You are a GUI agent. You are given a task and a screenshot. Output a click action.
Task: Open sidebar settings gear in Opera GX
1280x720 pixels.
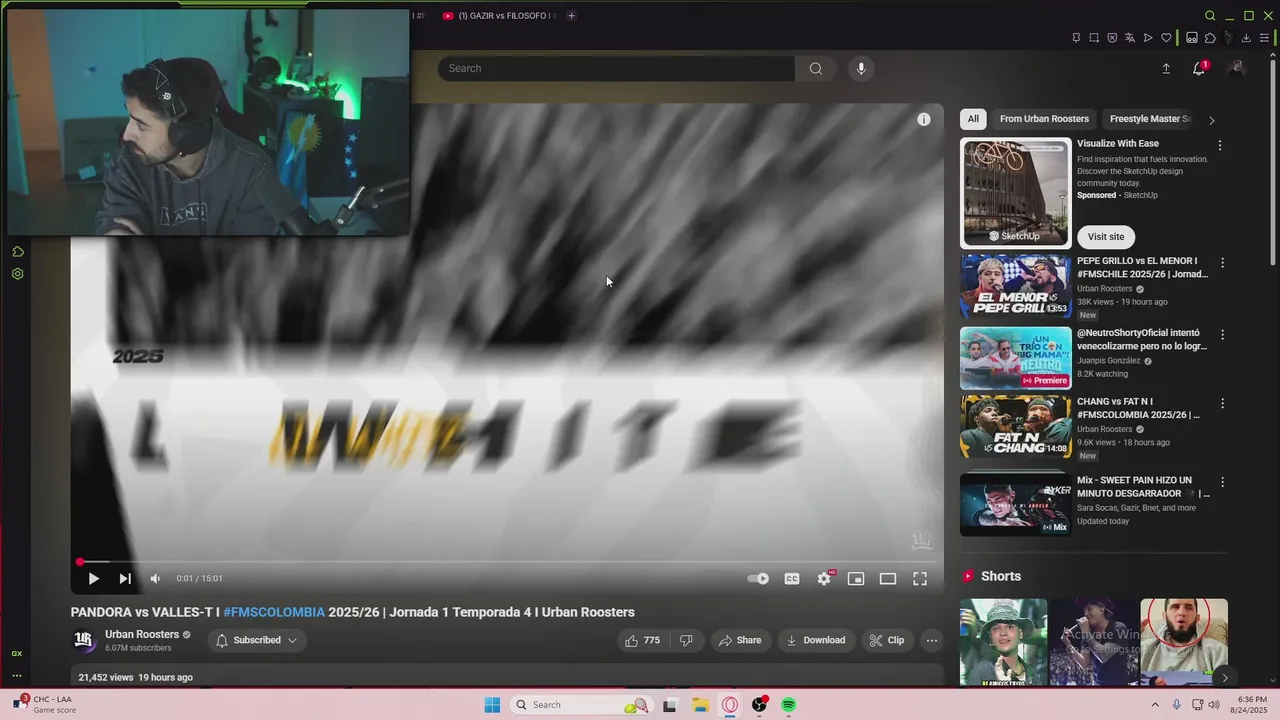tap(17, 274)
